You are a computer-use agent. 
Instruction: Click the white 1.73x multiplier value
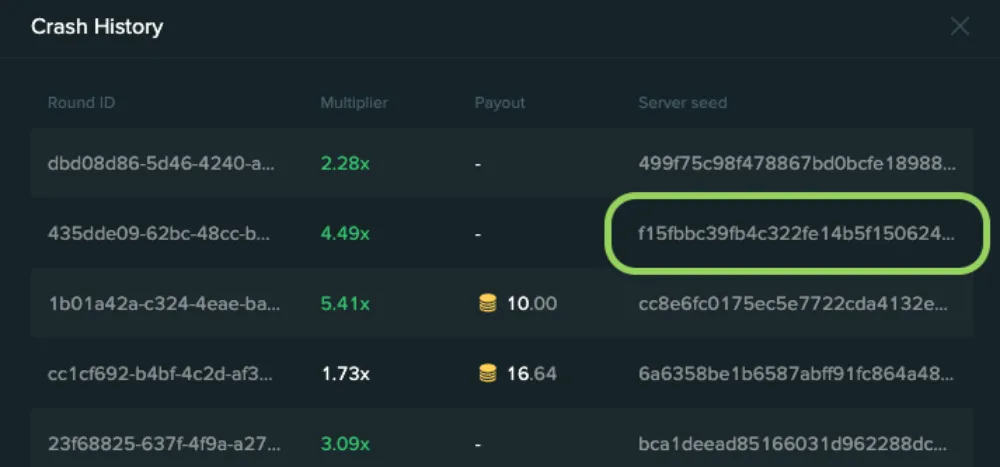tap(345, 373)
